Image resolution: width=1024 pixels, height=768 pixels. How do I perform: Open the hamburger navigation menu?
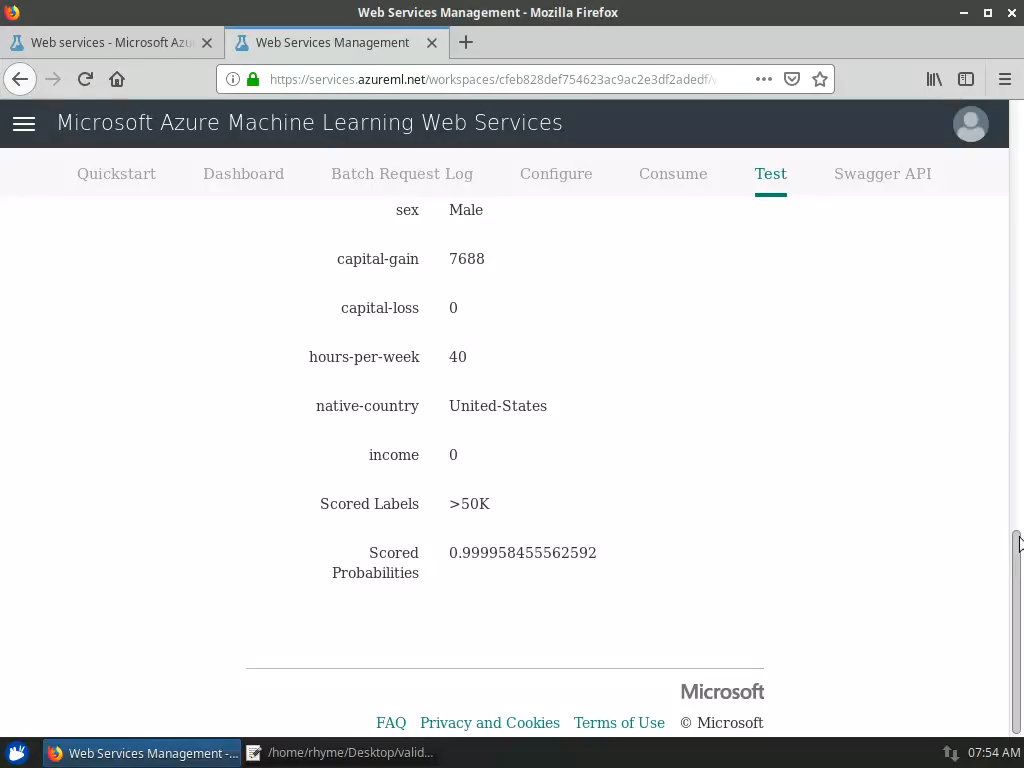click(x=24, y=123)
